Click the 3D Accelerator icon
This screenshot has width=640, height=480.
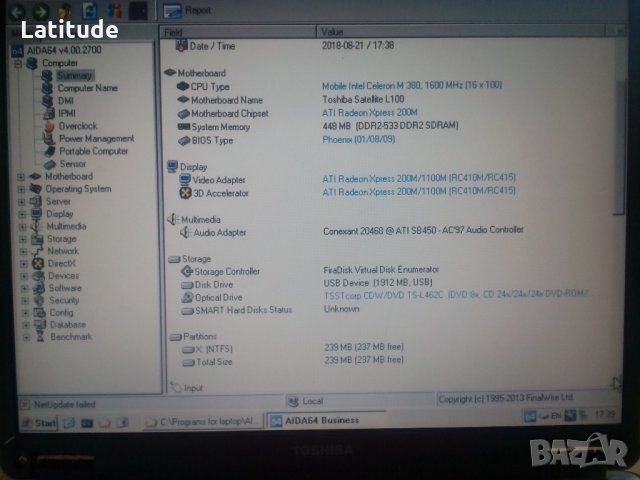(185, 193)
